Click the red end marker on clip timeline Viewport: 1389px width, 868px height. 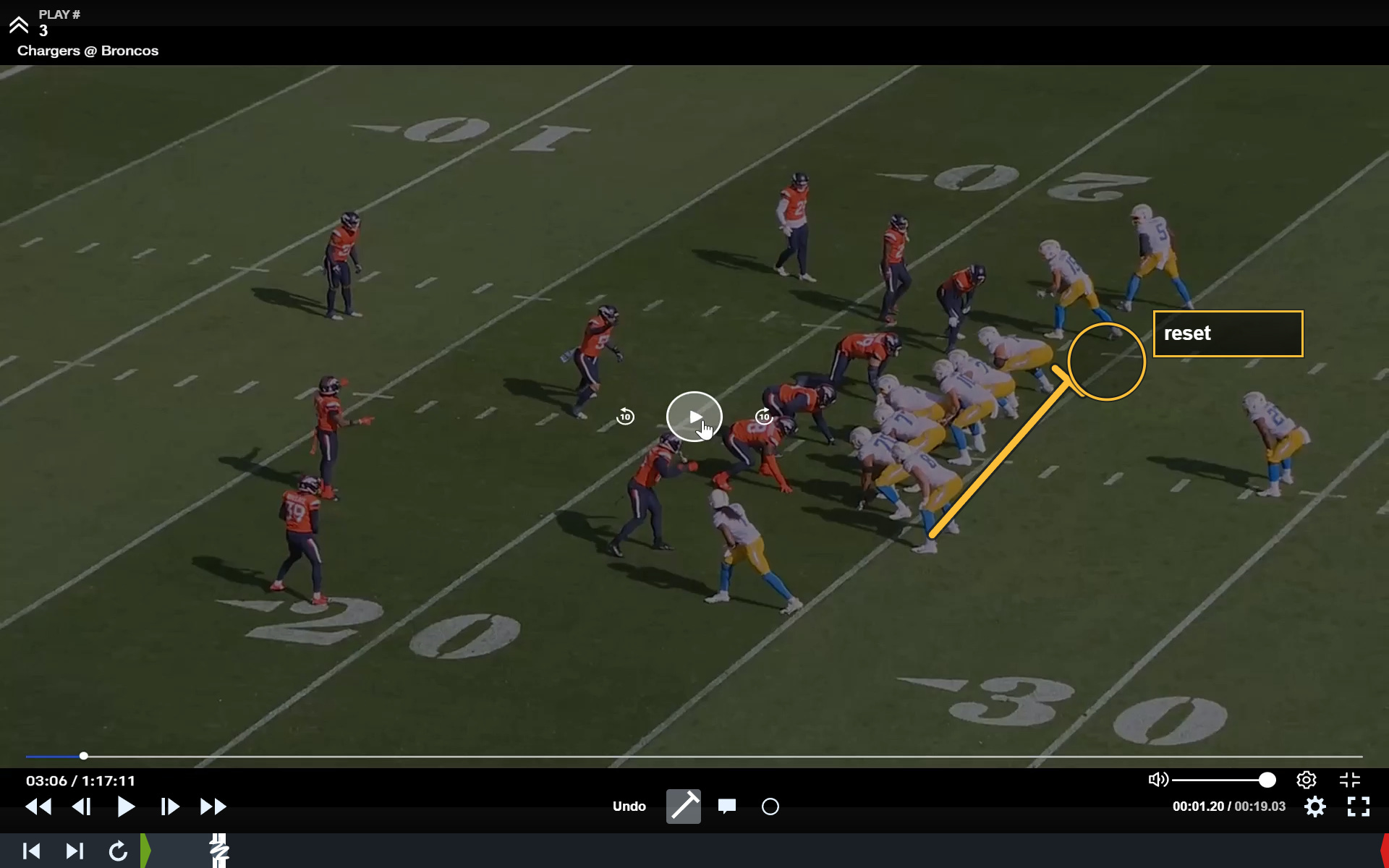[1385, 851]
